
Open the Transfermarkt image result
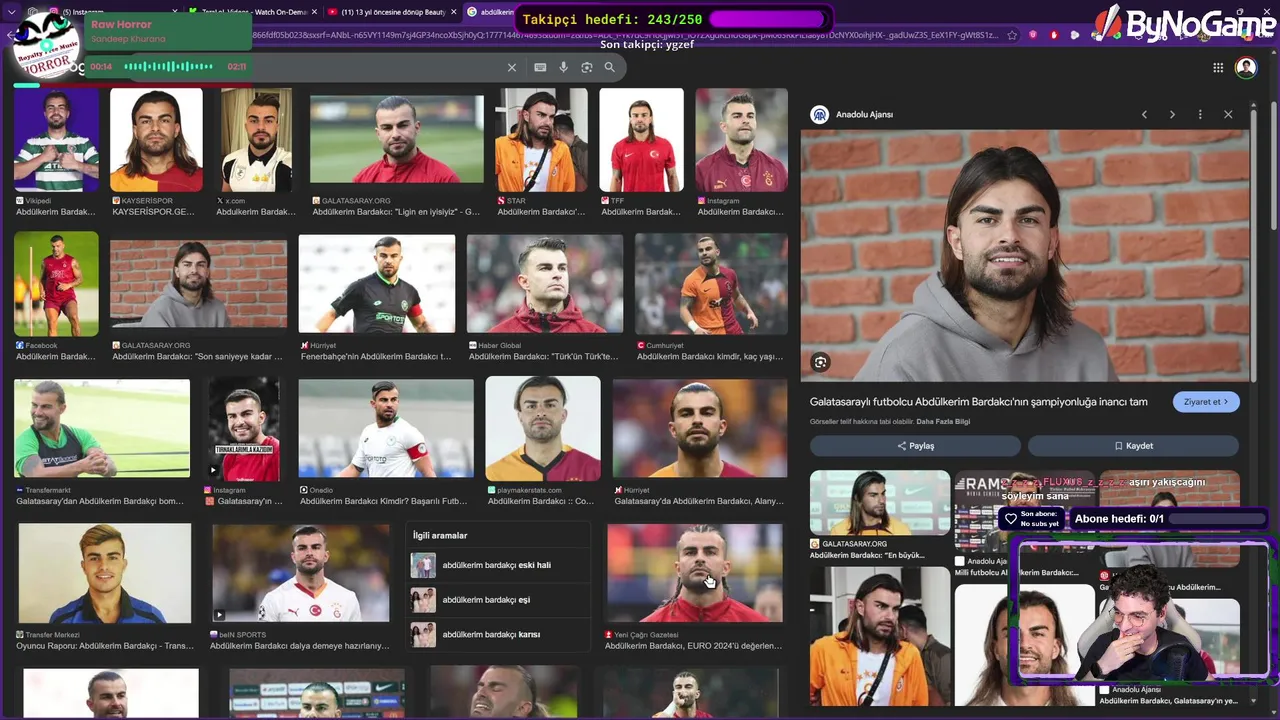pos(102,429)
